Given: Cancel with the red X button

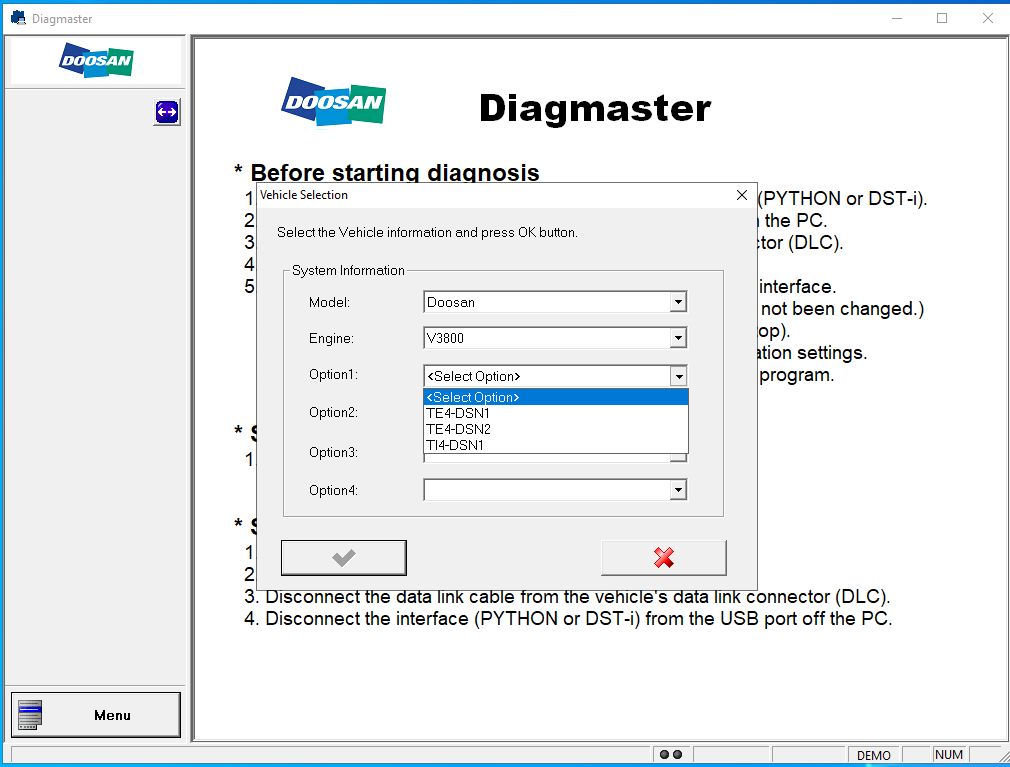Looking at the screenshot, I should coord(663,558).
